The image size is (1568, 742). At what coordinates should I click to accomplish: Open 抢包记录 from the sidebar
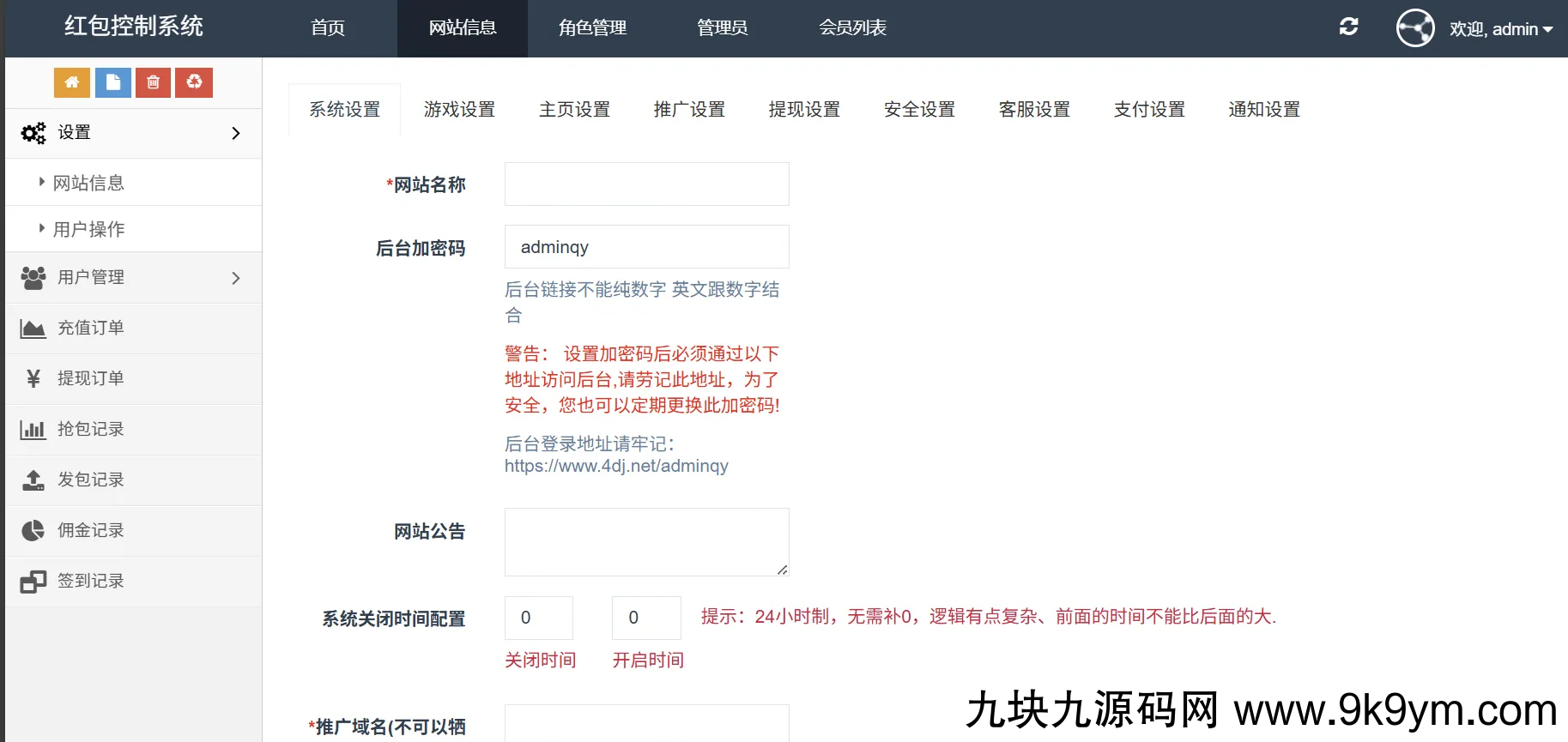coord(90,429)
